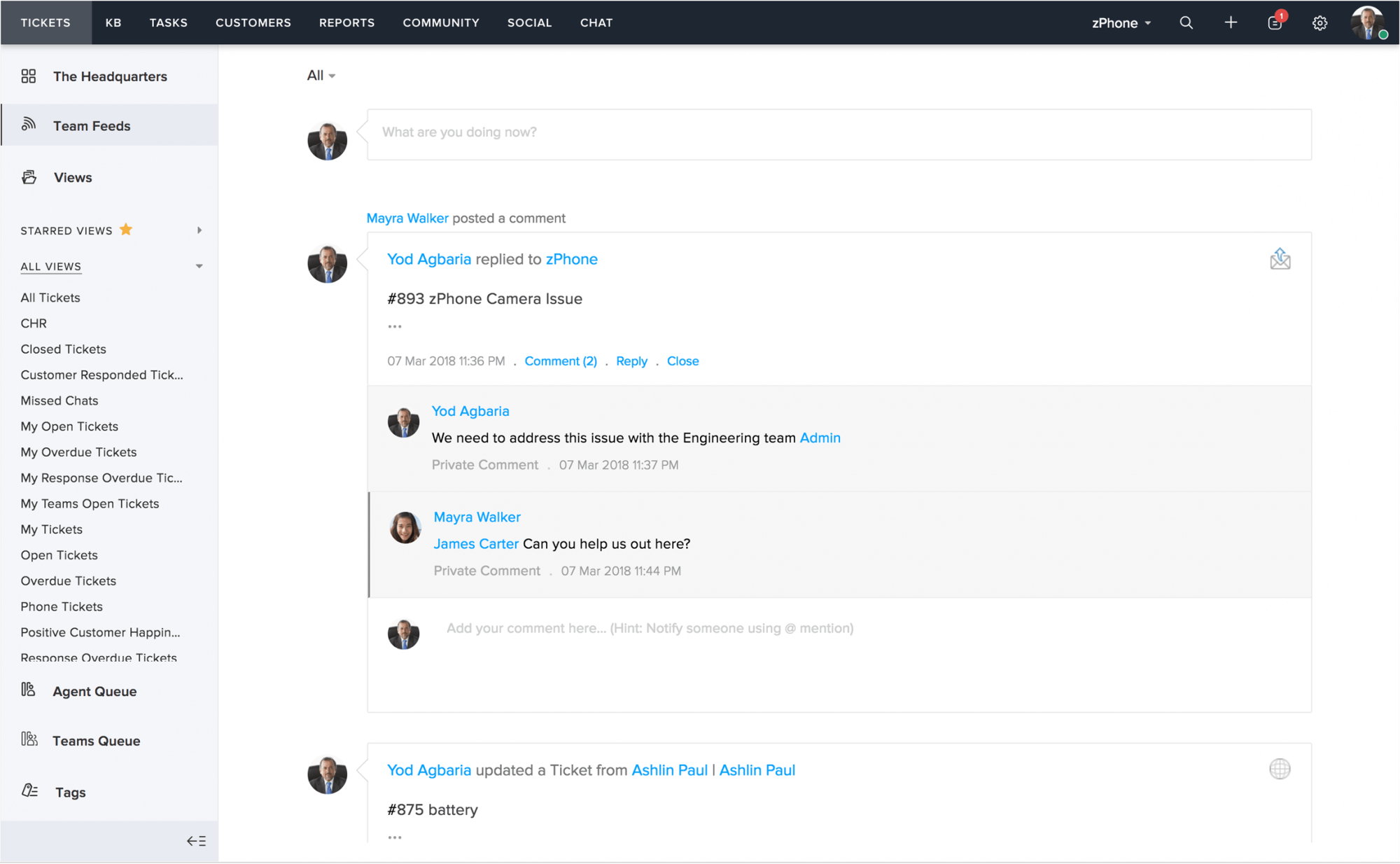Screen dimensions: 1400x864
Task: Click the compose/new ticket icon
Action: pos(1229,22)
